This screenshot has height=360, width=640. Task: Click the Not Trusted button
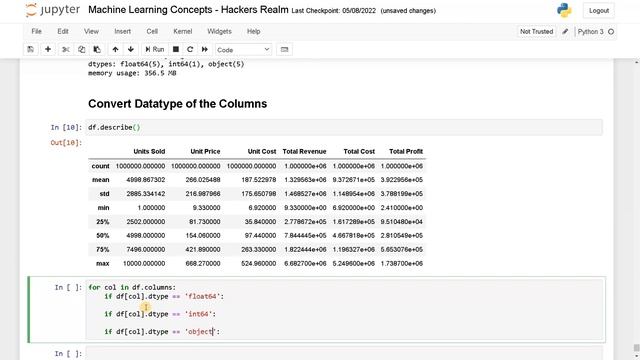tap(536, 31)
